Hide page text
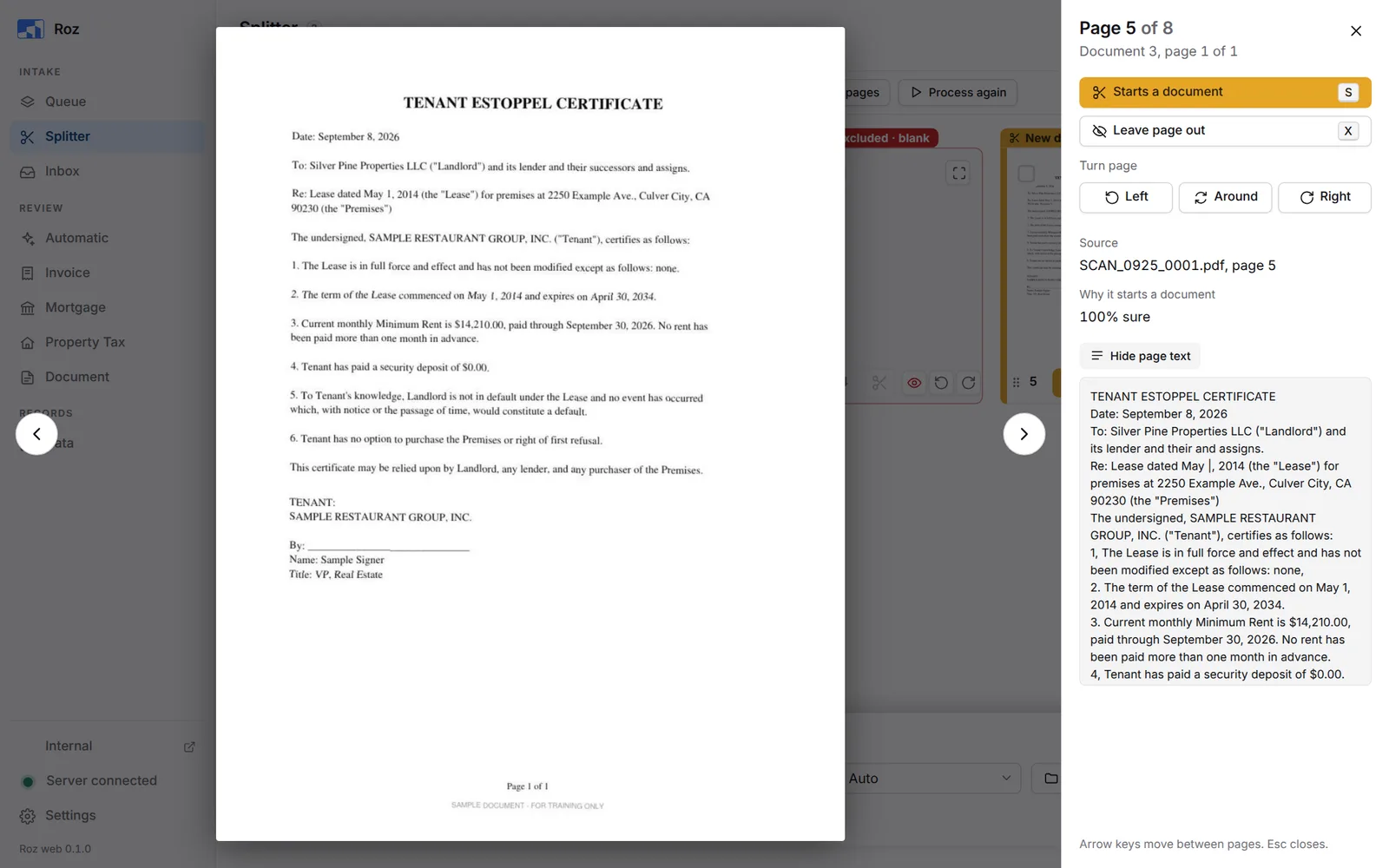This screenshot has width=1389, height=868. click(1140, 356)
